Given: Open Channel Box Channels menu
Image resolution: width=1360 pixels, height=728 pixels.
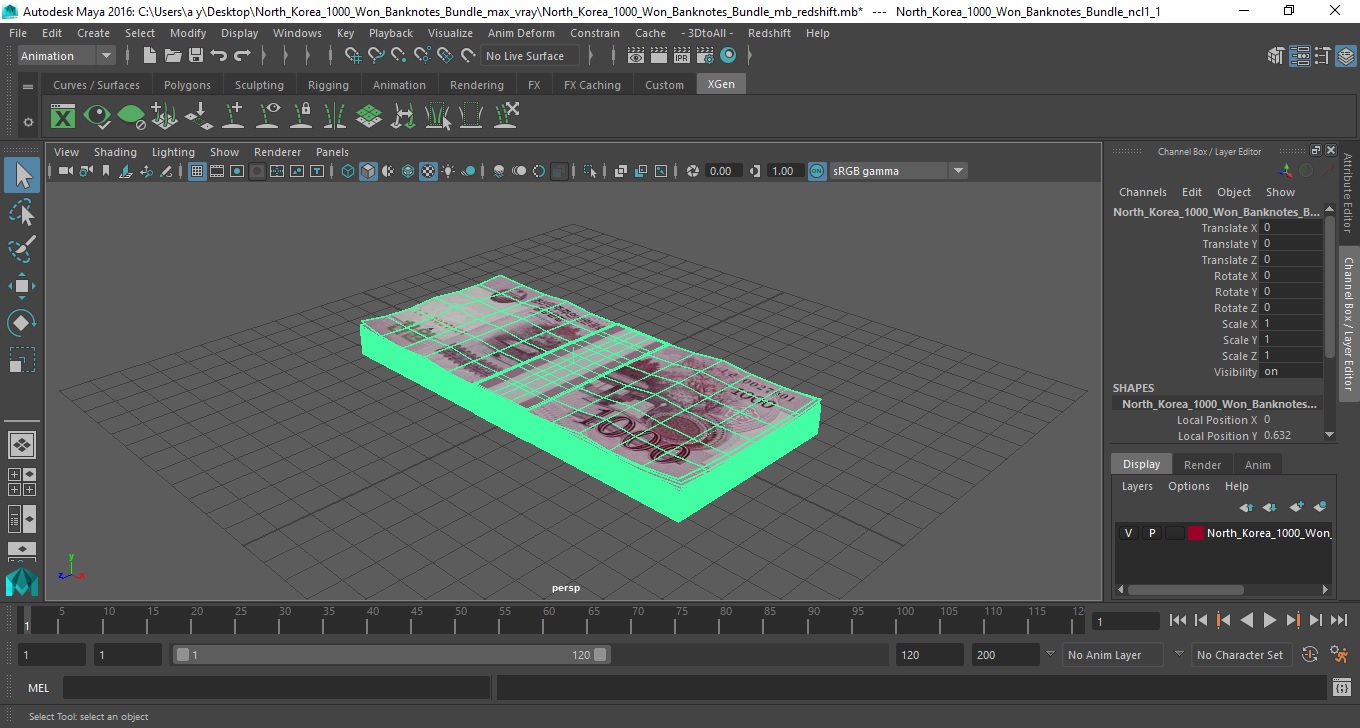Looking at the screenshot, I should 1143,192.
